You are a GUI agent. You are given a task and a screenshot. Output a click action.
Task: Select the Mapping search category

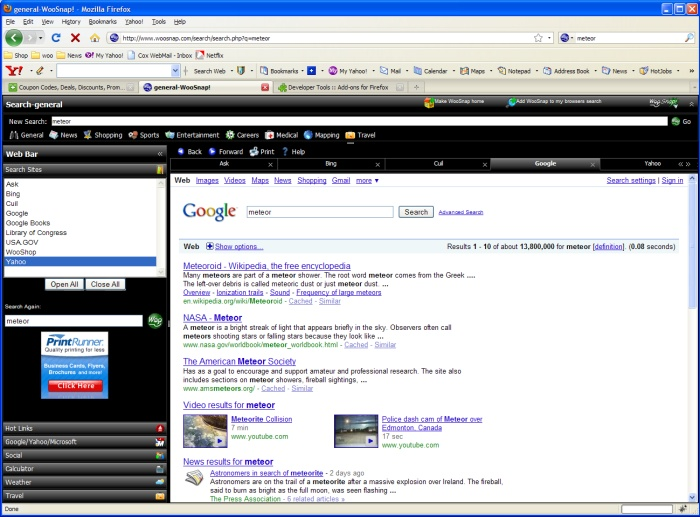coord(321,135)
